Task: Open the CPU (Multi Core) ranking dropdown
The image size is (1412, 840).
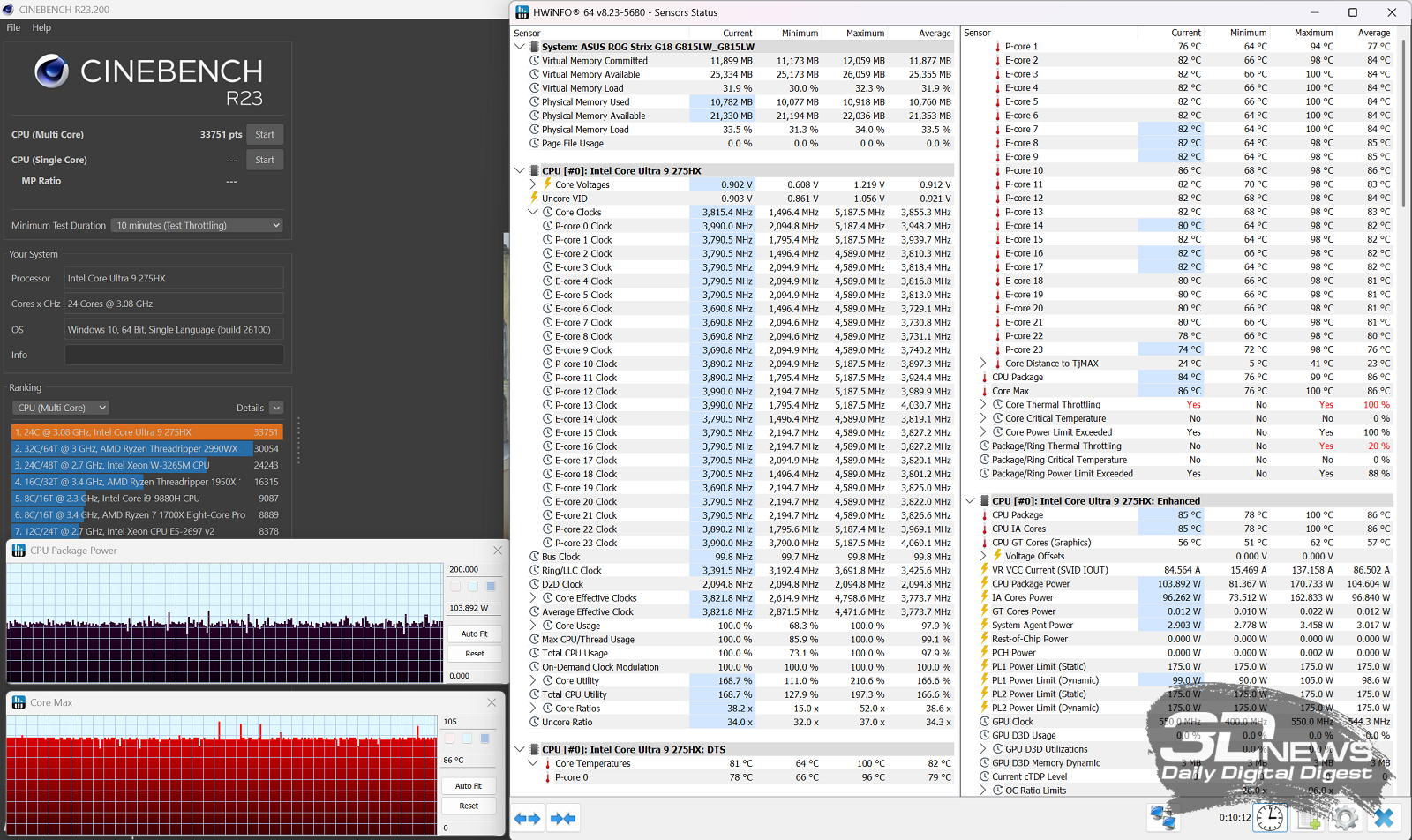Action: tap(61, 408)
